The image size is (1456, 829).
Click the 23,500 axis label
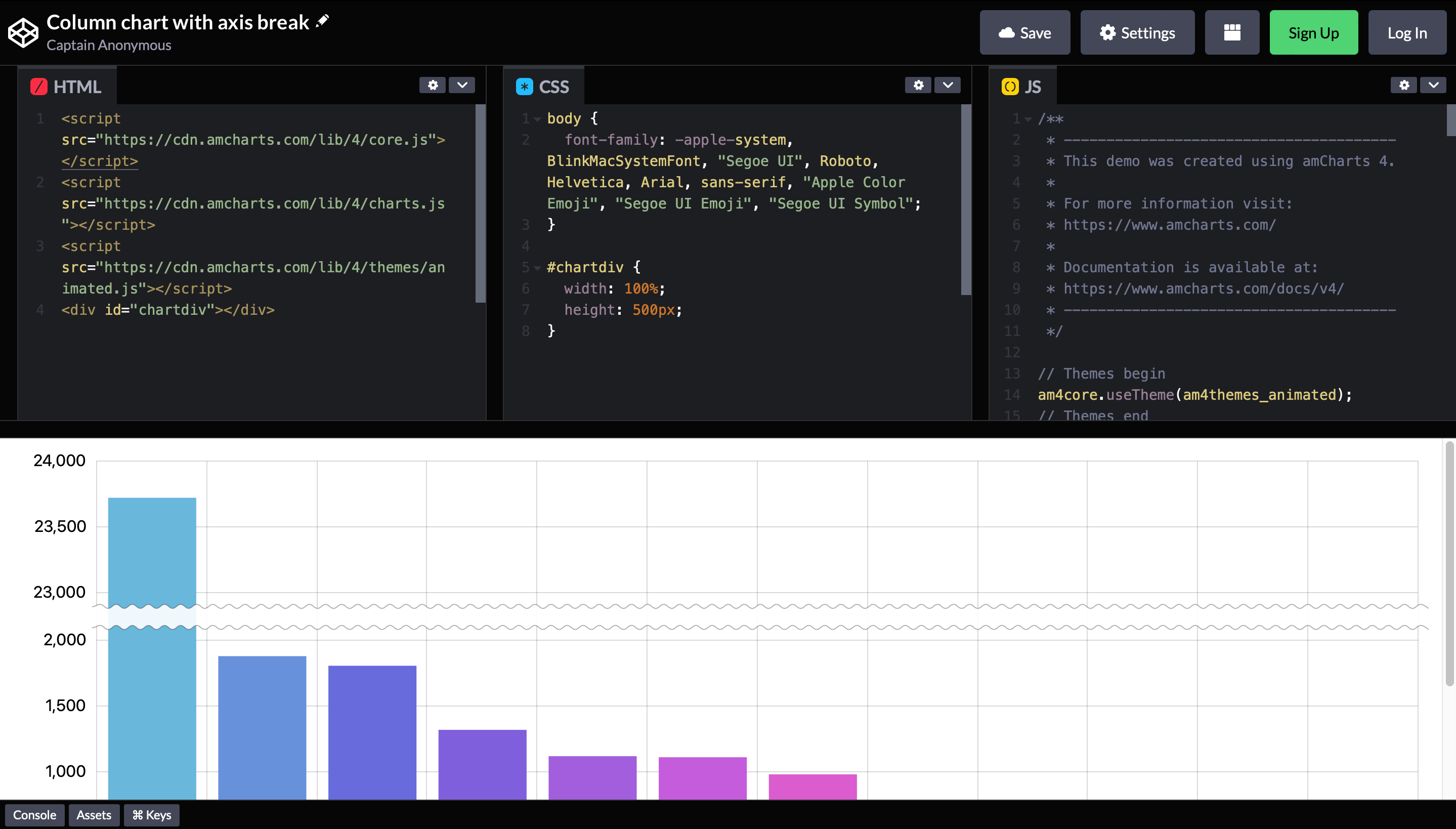point(60,526)
